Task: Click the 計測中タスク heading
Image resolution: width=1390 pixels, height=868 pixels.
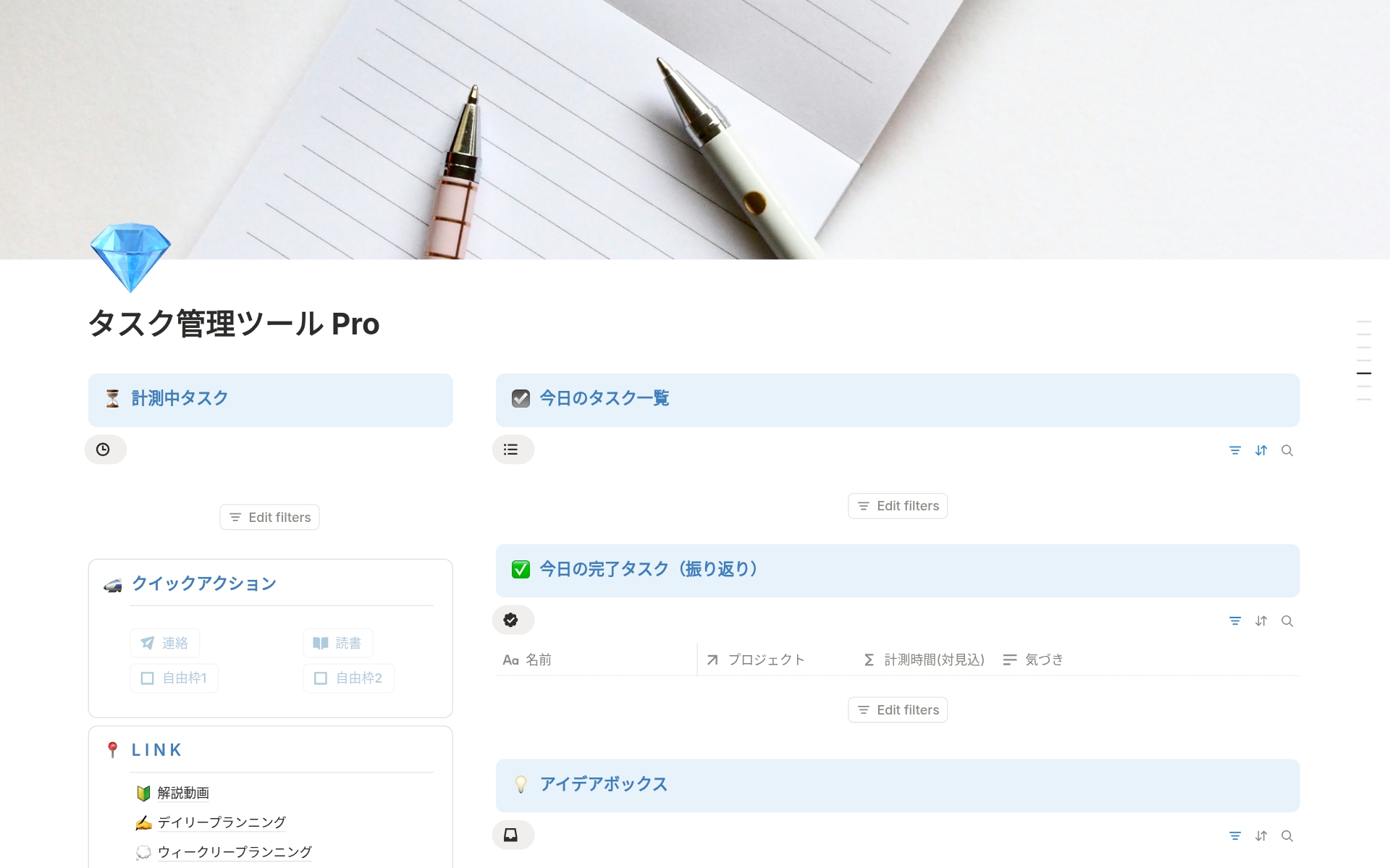Action: click(x=180, y=398)
